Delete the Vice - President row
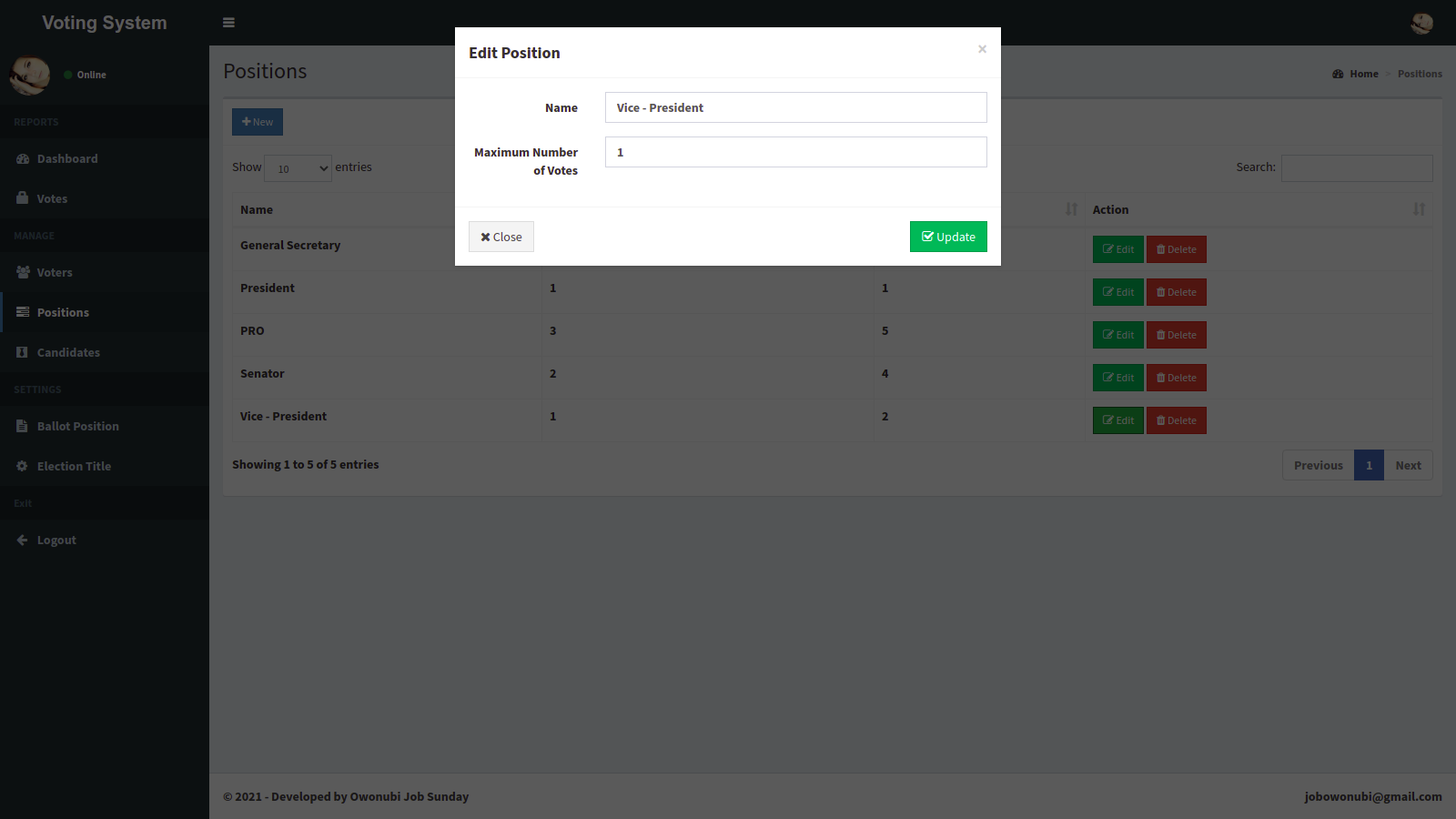Screen dimensions: 1456x819 click(1177, 420)
